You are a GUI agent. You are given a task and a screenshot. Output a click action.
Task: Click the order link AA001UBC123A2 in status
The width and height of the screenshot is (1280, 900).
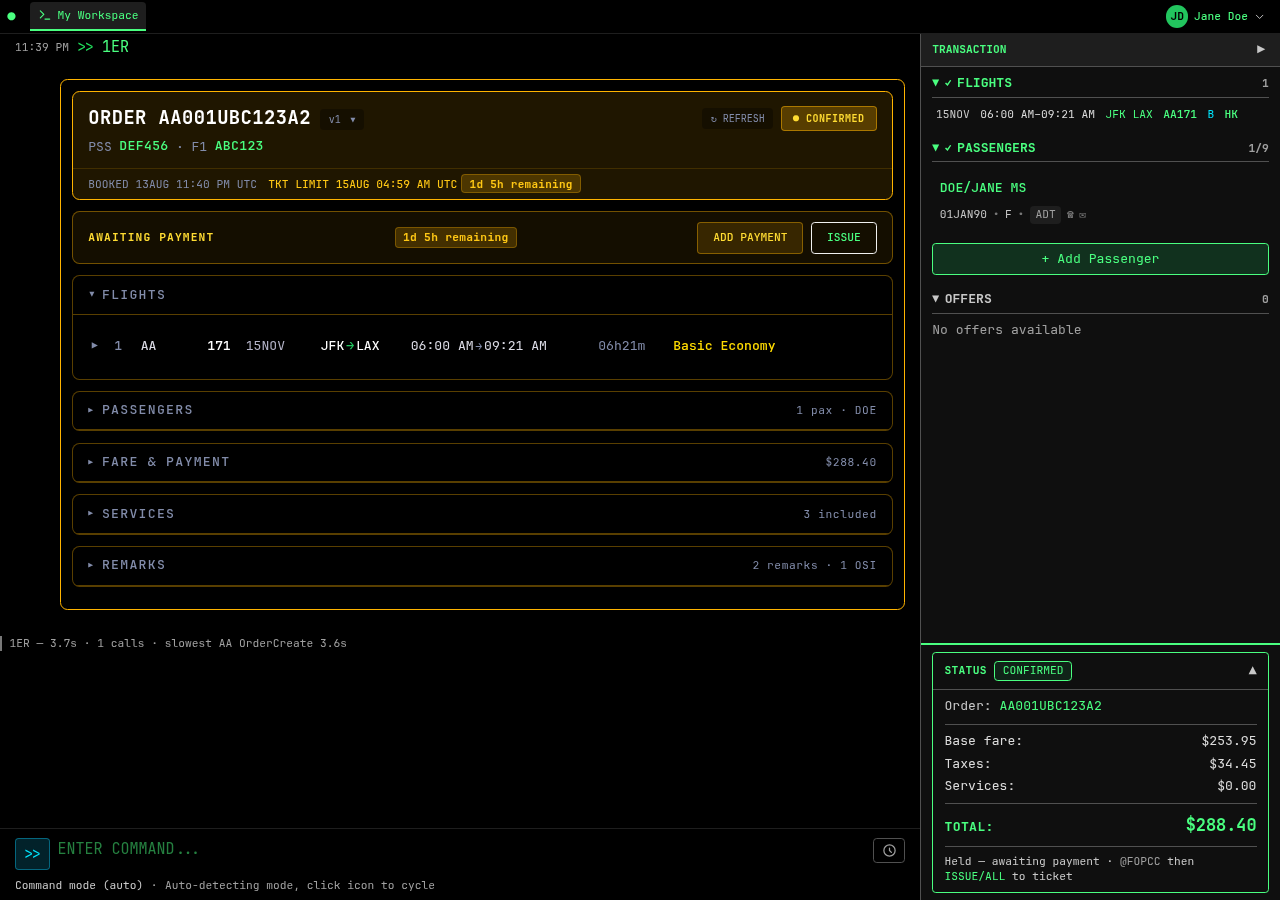[x=1051, y=706]
